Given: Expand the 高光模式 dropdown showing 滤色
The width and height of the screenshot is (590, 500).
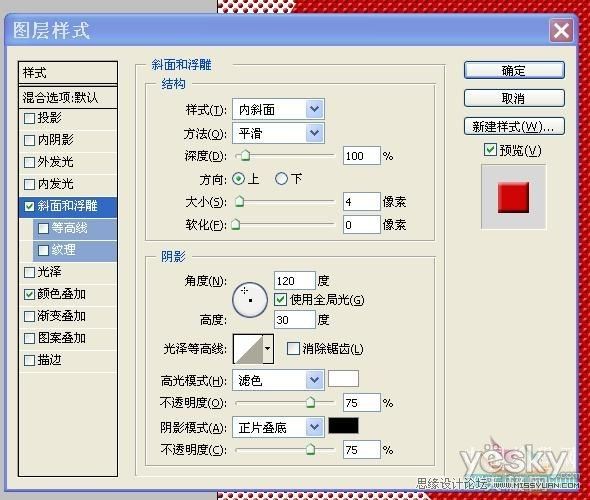Looking at the screenshot, I should 278,380.
